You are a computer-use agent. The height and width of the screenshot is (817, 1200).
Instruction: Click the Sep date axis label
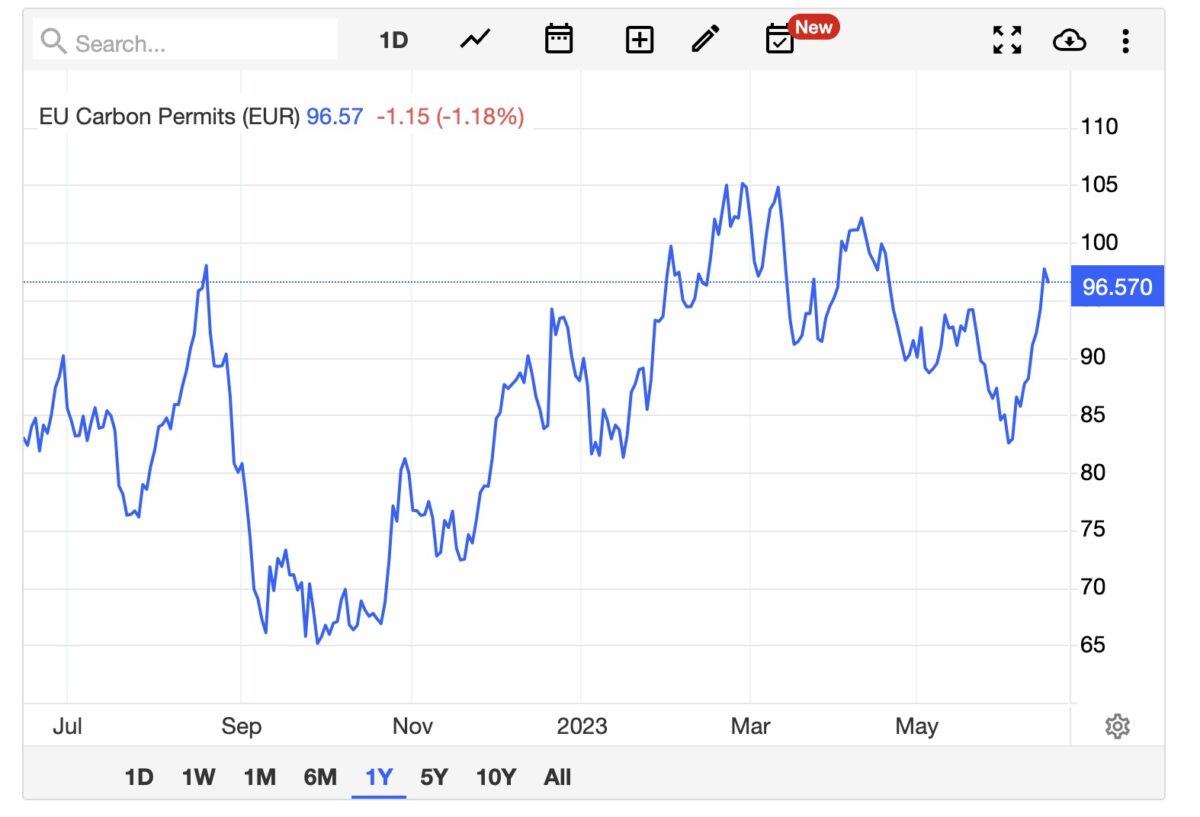(241, 726)
